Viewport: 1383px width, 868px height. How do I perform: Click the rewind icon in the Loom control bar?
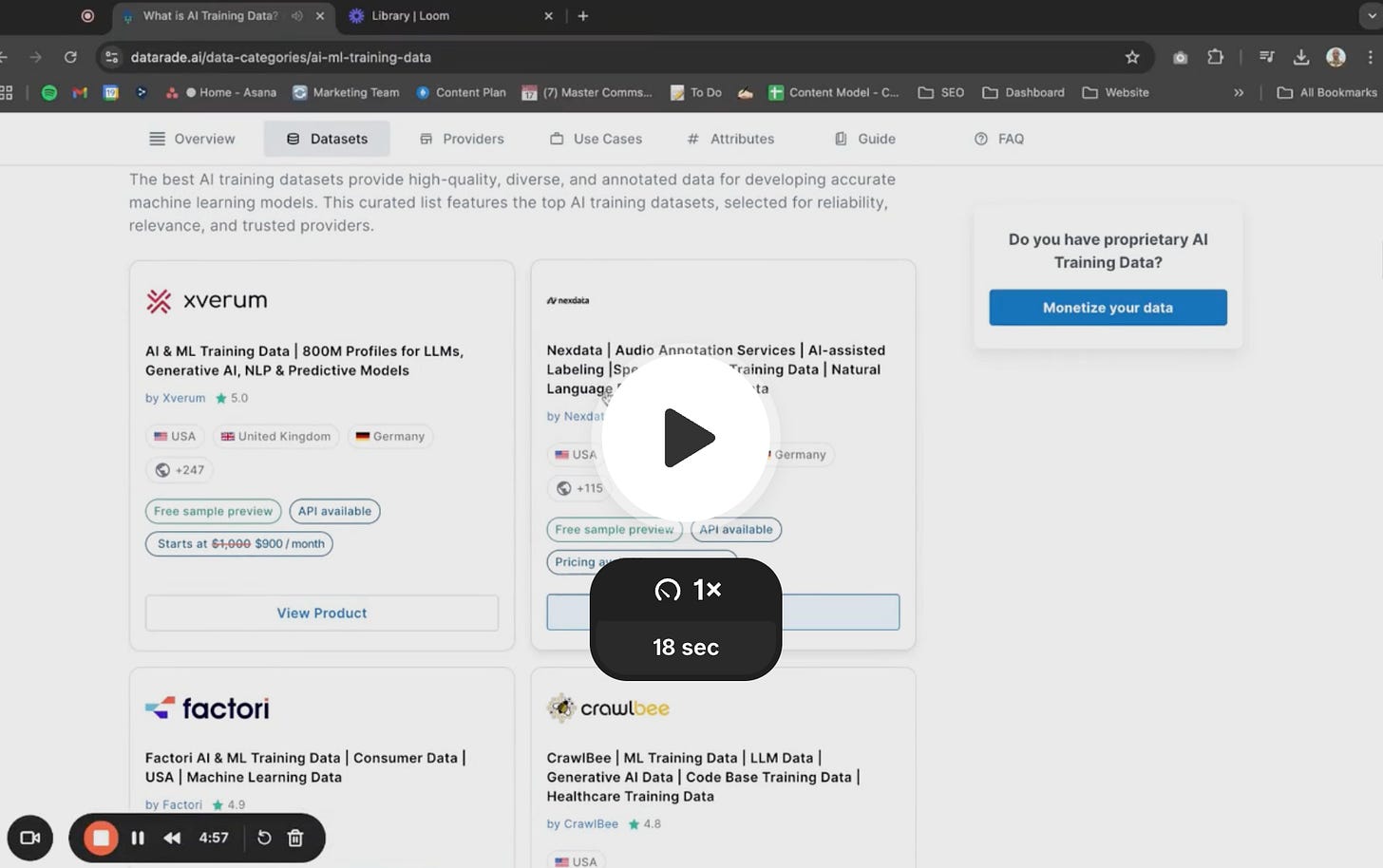tap(172, 838)
